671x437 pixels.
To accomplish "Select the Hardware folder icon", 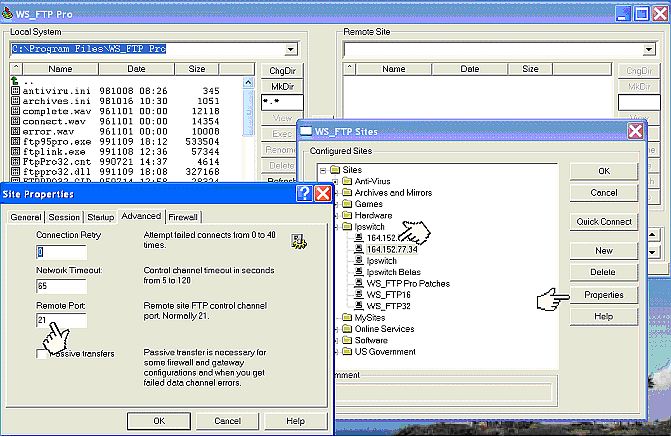I will [x=347, y=215].
